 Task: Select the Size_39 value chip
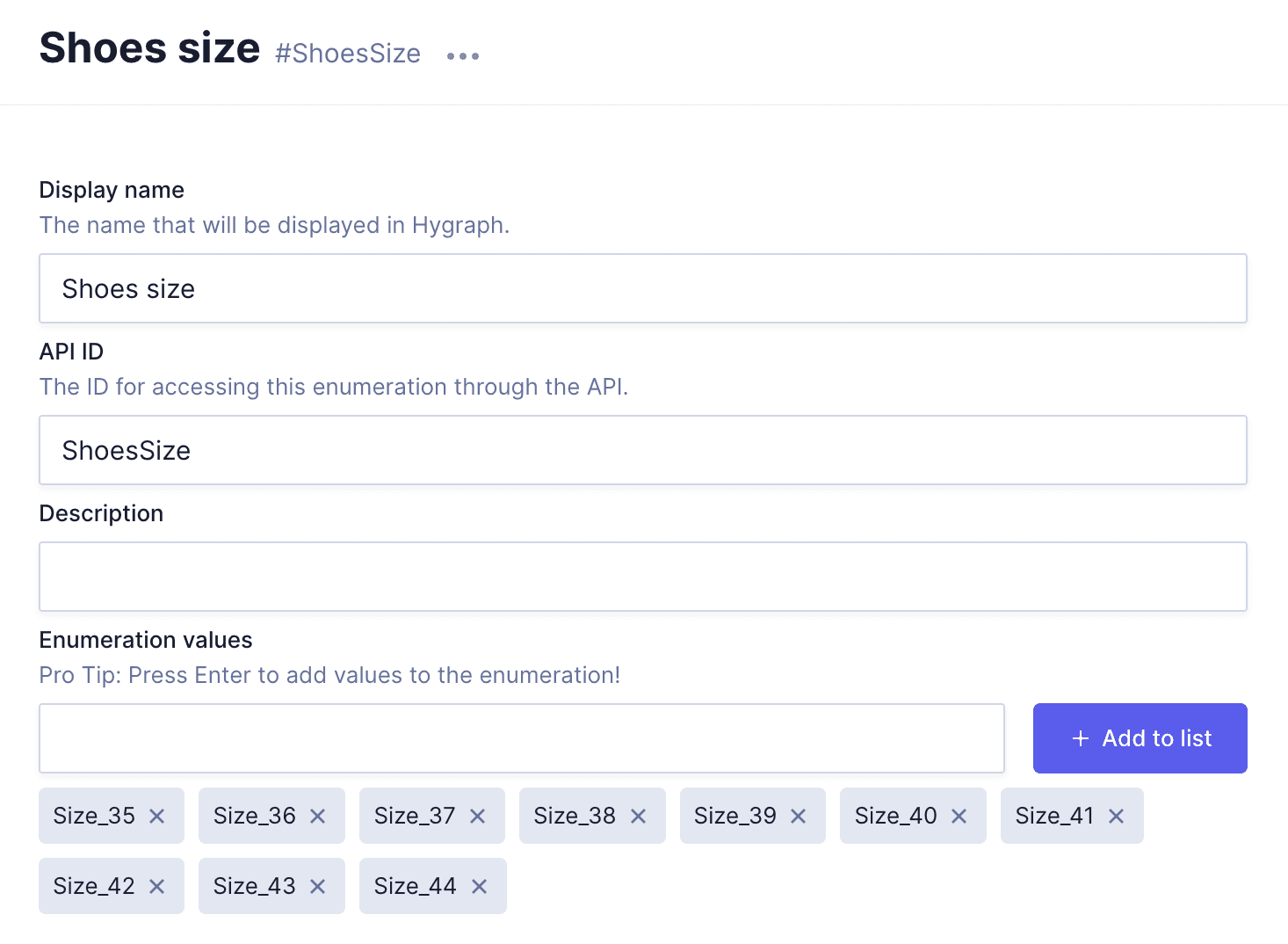735,816
